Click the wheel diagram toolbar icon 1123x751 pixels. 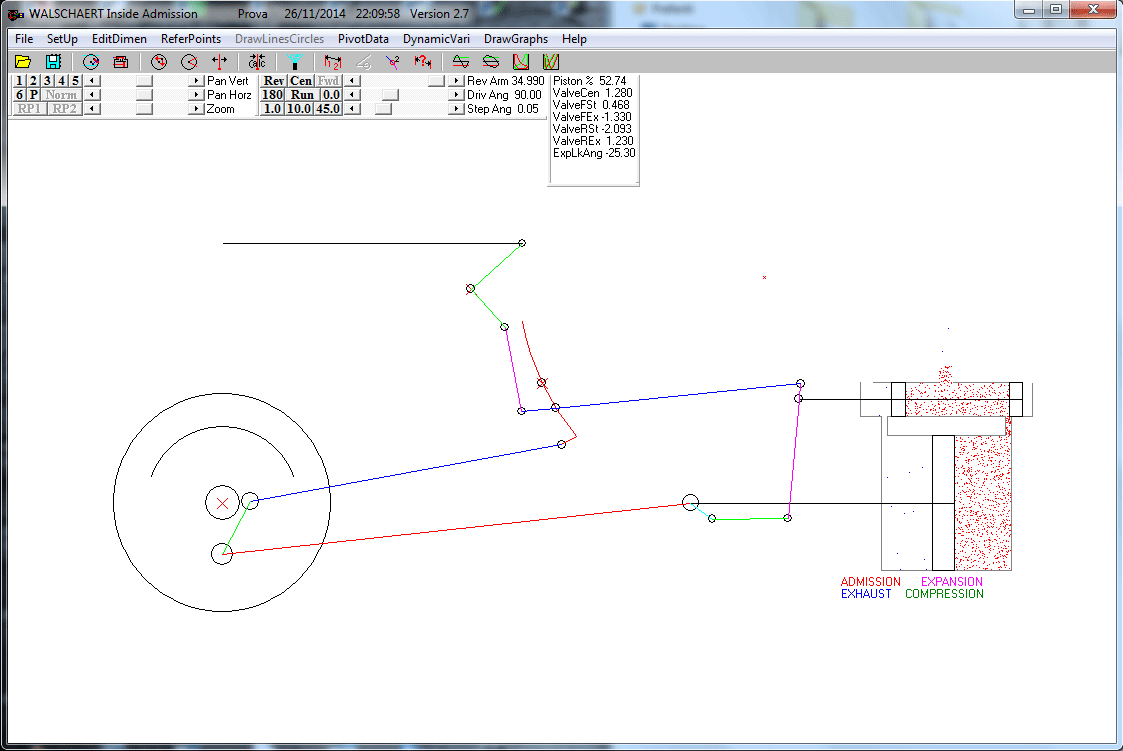pos(90,62)
